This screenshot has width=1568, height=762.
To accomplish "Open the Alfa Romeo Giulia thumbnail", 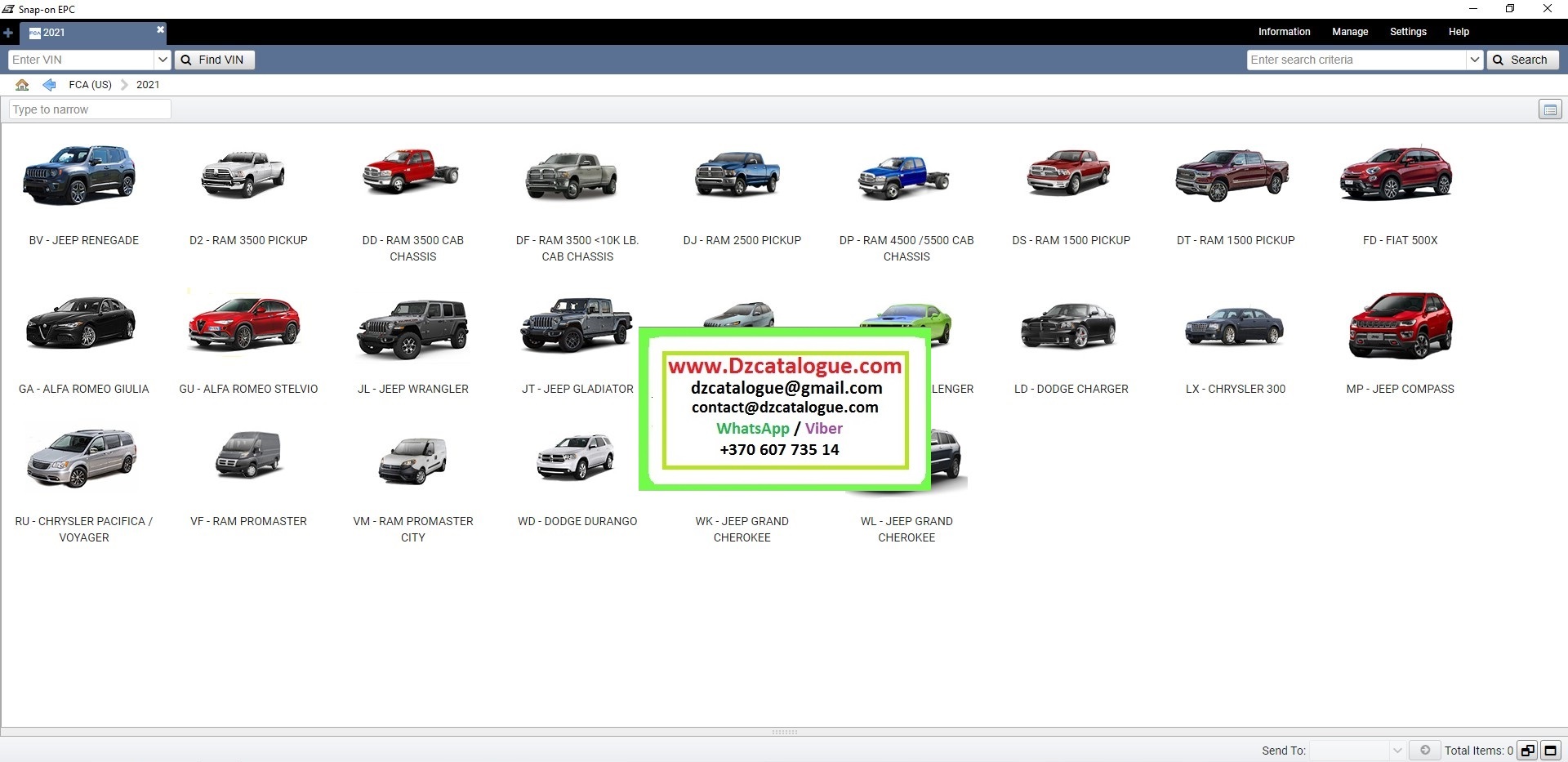I will 81,323.
